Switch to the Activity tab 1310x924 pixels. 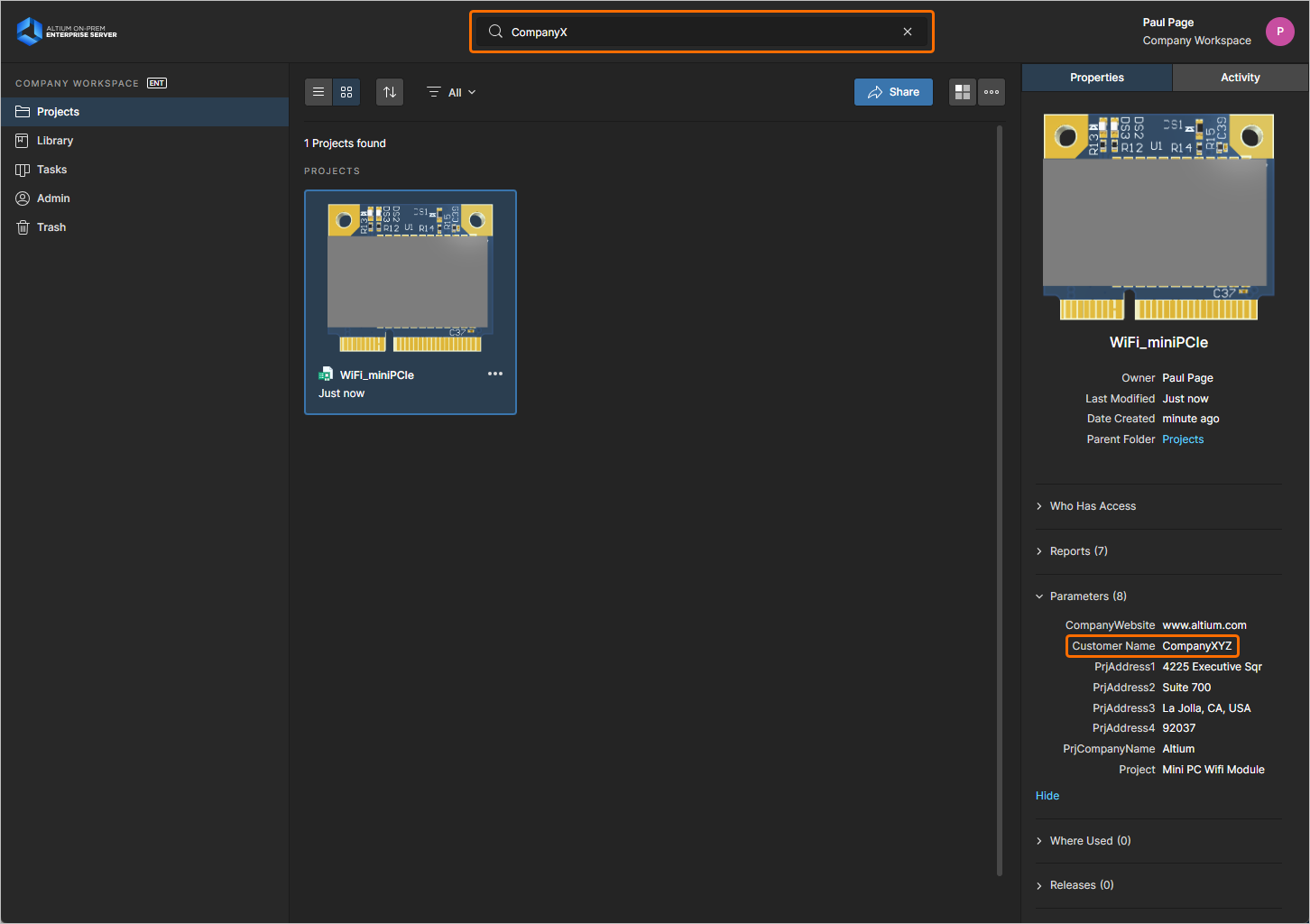point(1240,78)
